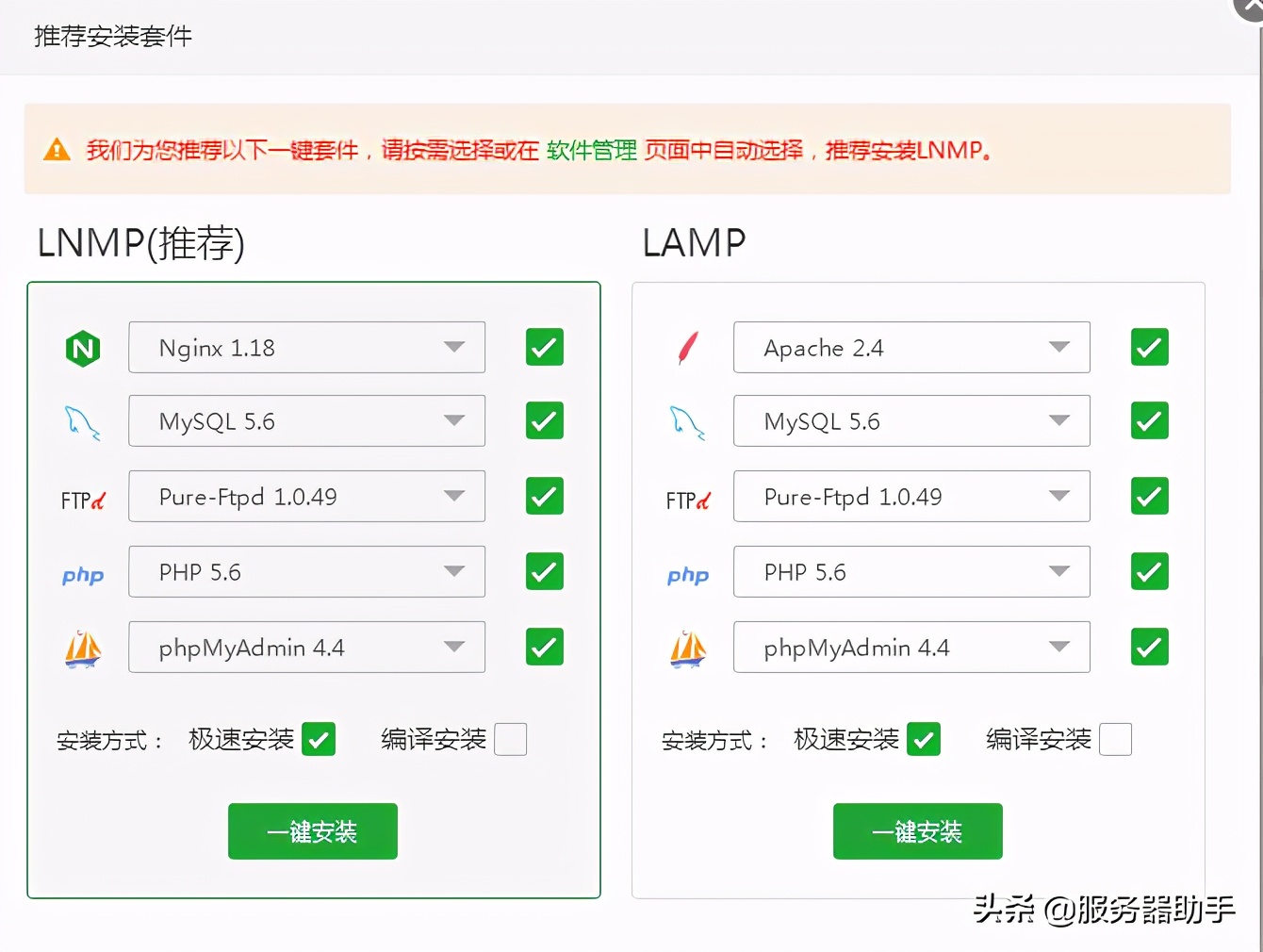
Task: Click the php logo icon in LAMP
Action: [688, 575]
